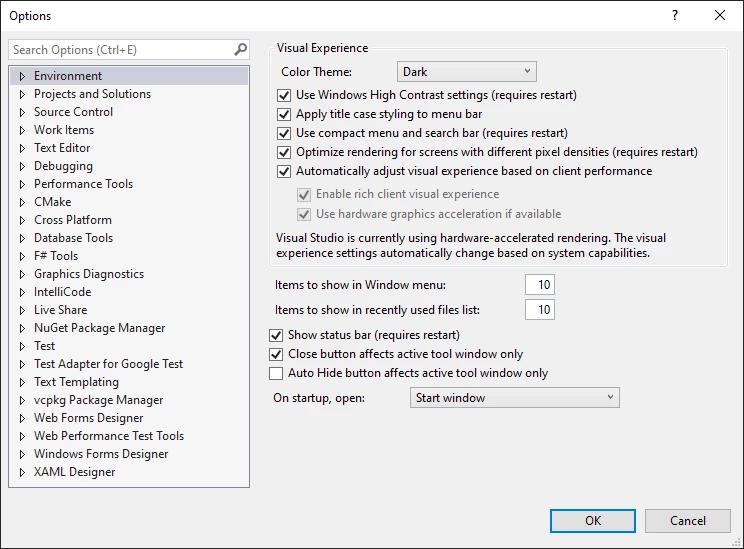The height and width of the screenshot is (549, 744).
Task: Expand the XAML Designer arrow
Action: tap(22, 473)
